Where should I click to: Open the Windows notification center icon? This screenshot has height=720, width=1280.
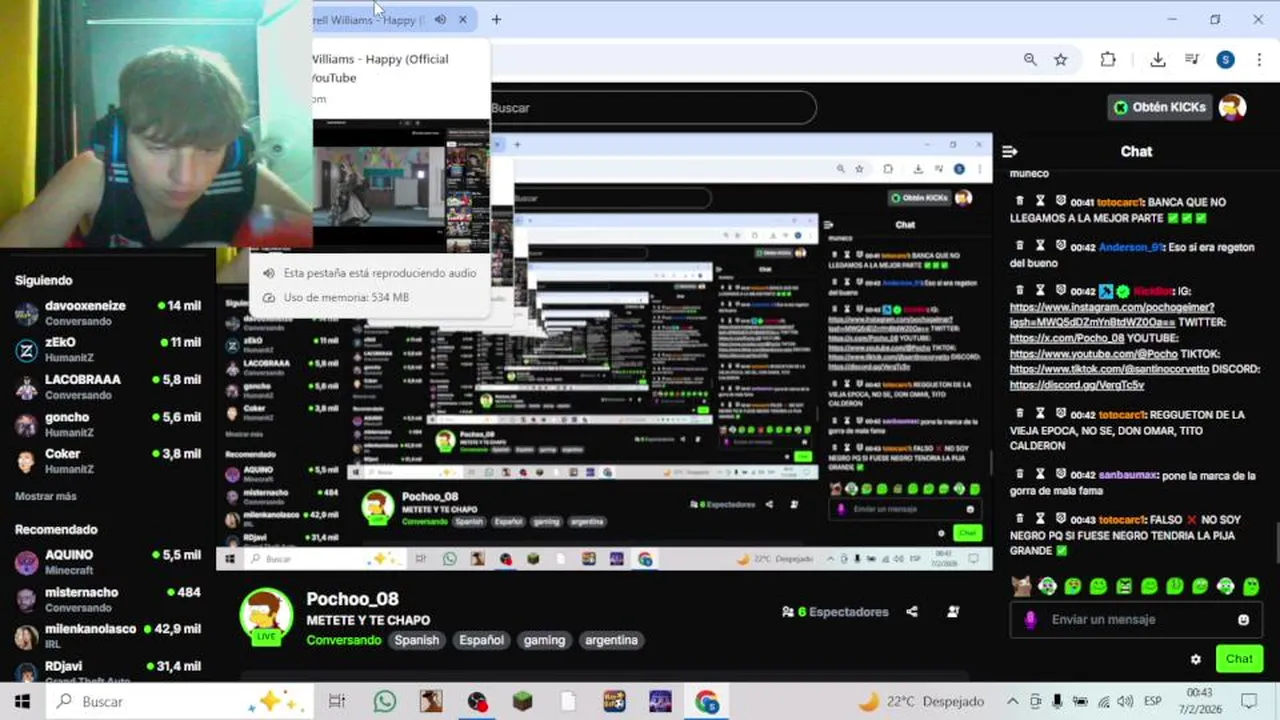pyautogui.click(x=1249, y=702)
